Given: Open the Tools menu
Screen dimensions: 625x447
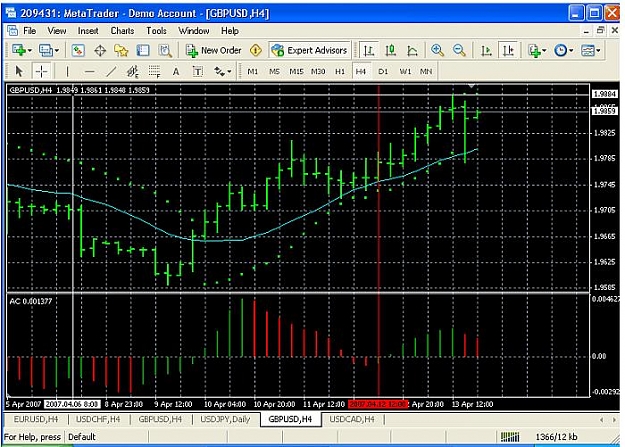Looking at the screenshot, I should 156,31.
